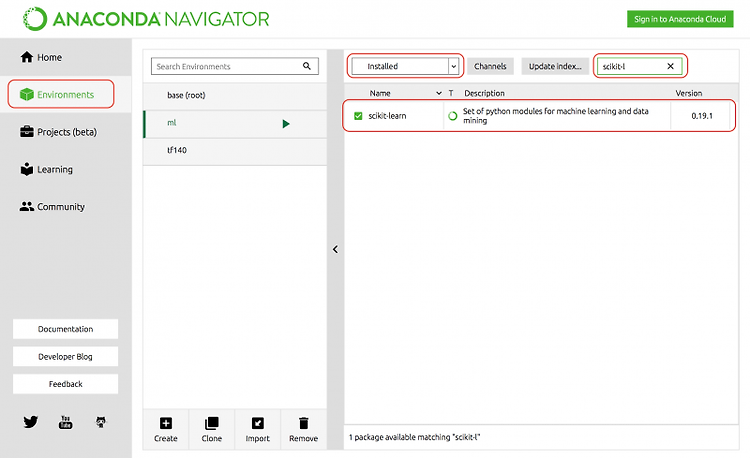Image resolution: width=750 pixels, height=458 pixels.
Task: Select the ml environment
Action: 235,124
